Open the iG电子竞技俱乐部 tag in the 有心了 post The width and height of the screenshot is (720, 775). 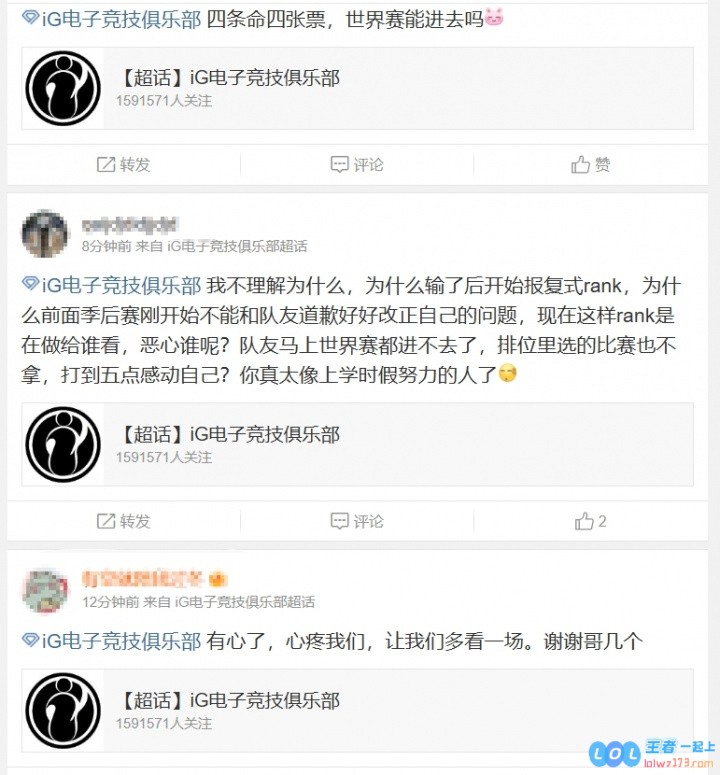click(112, 642)
